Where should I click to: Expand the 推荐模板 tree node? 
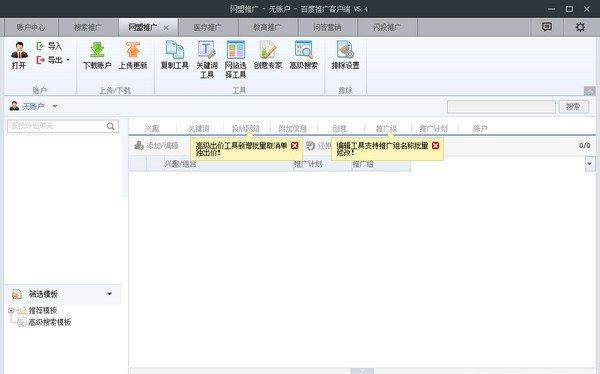(x=11, y=310)
